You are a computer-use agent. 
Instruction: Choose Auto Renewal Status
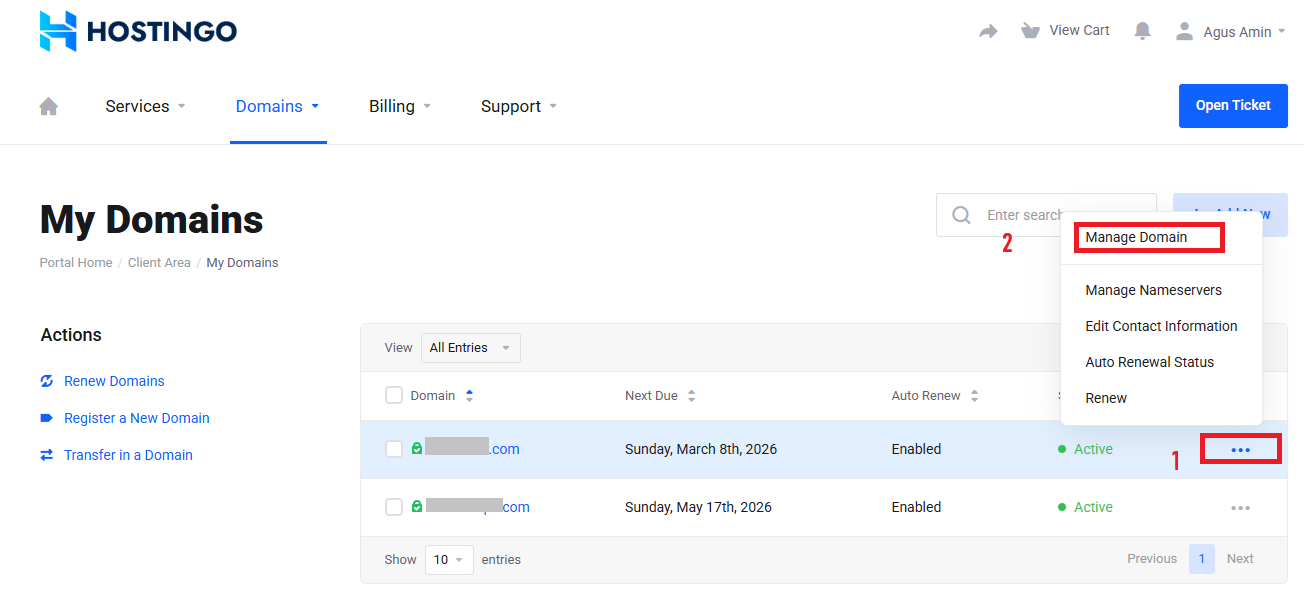(x=1149, y=362)
